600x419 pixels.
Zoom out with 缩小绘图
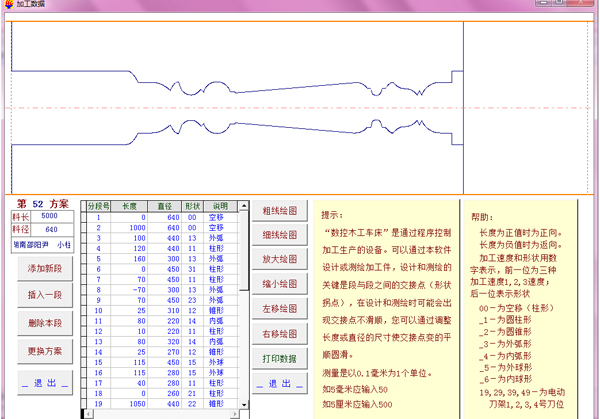(x=280, y=284)
